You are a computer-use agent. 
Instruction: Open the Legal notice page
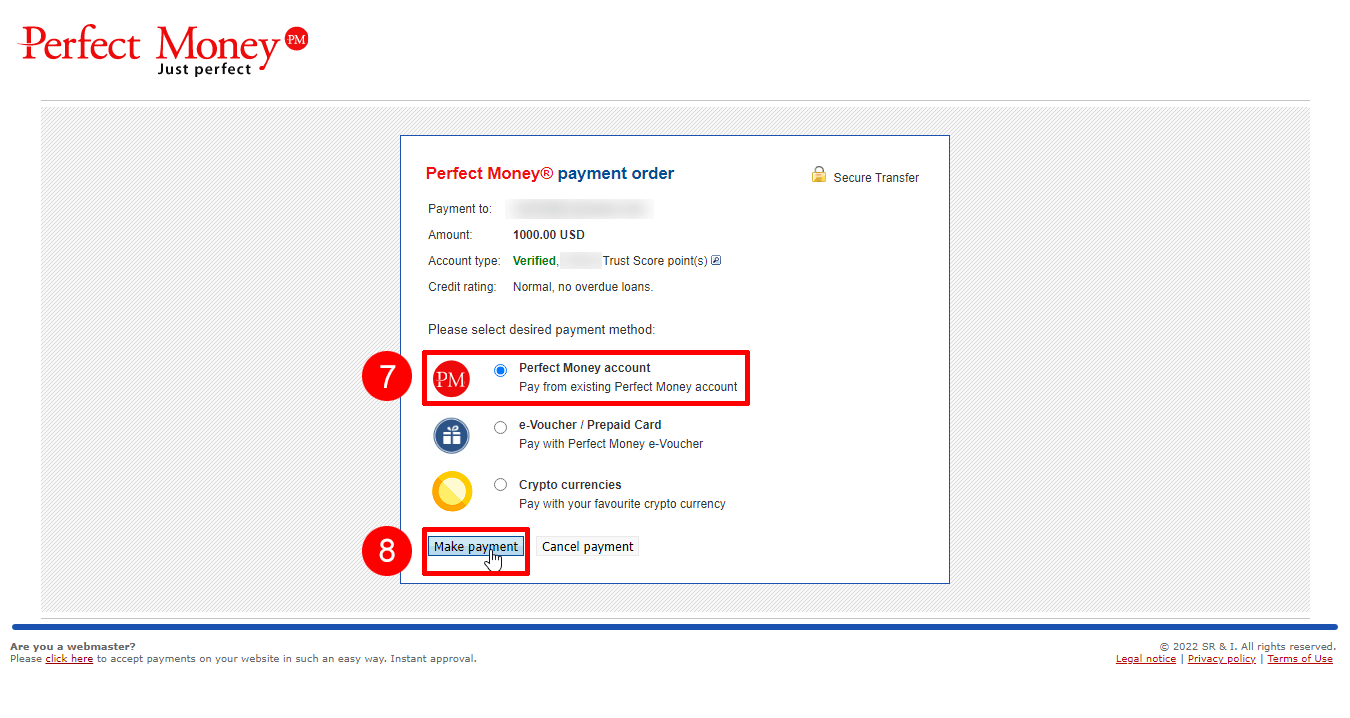click(1145, 658)
